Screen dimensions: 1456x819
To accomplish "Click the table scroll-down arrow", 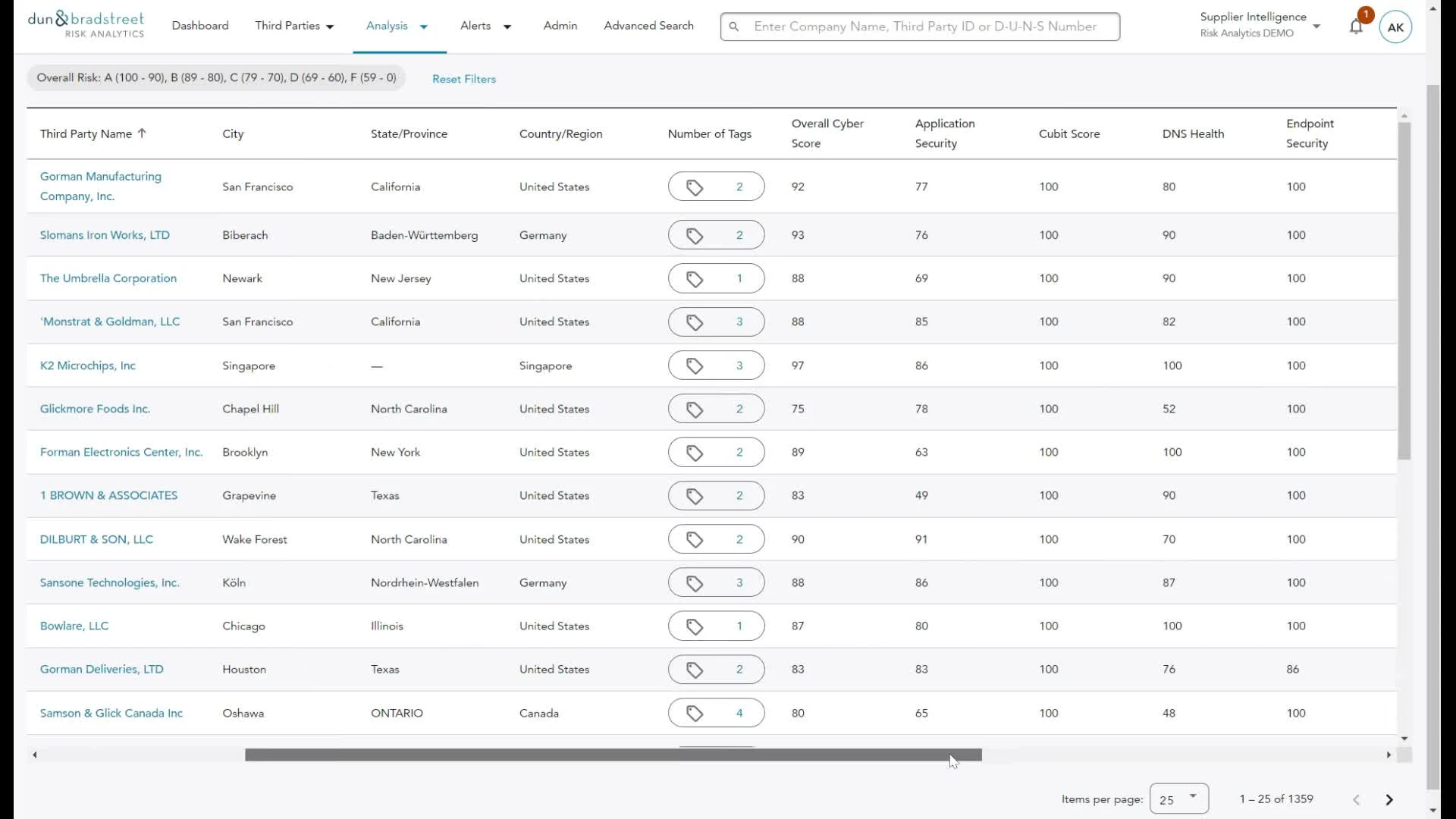I will pos(1404,739).
